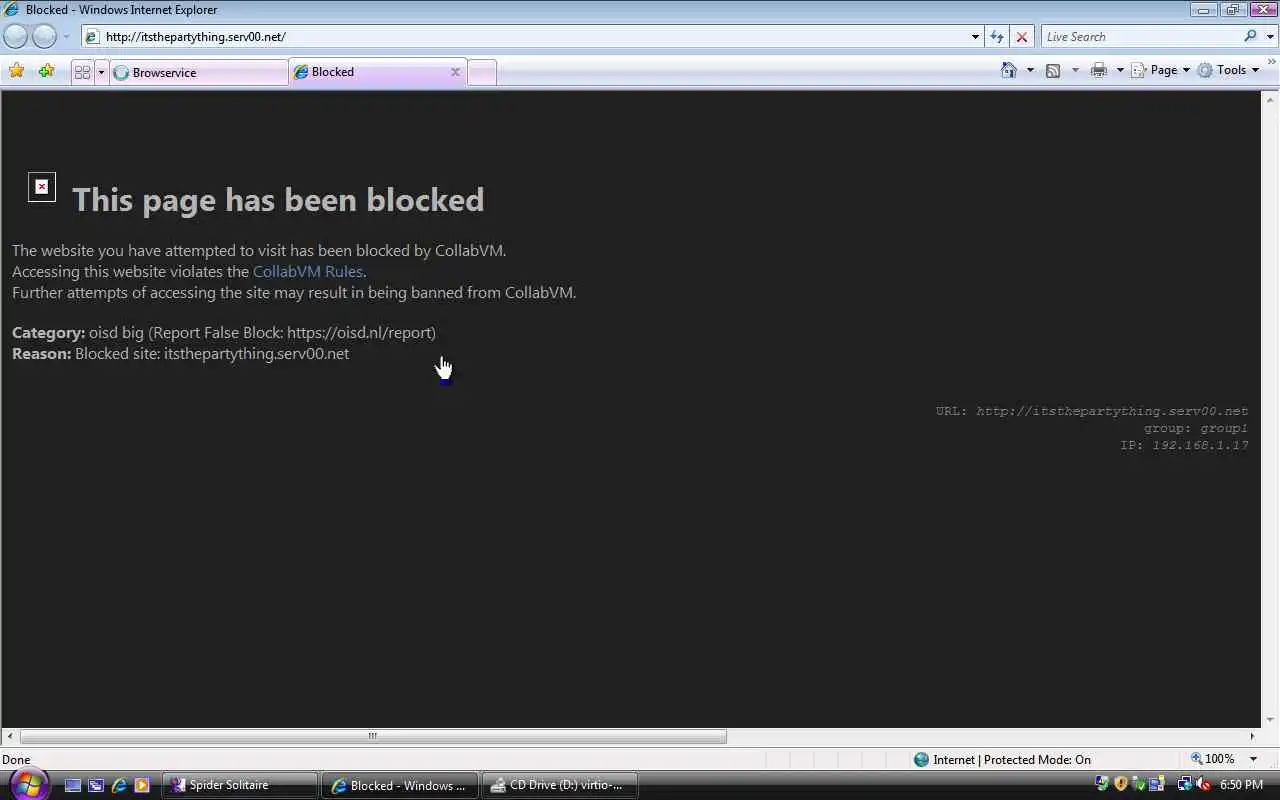Screen dimensions: 1280x800
Task: Click the Internet Protected Mode status zone
Action: (1002, 759)
